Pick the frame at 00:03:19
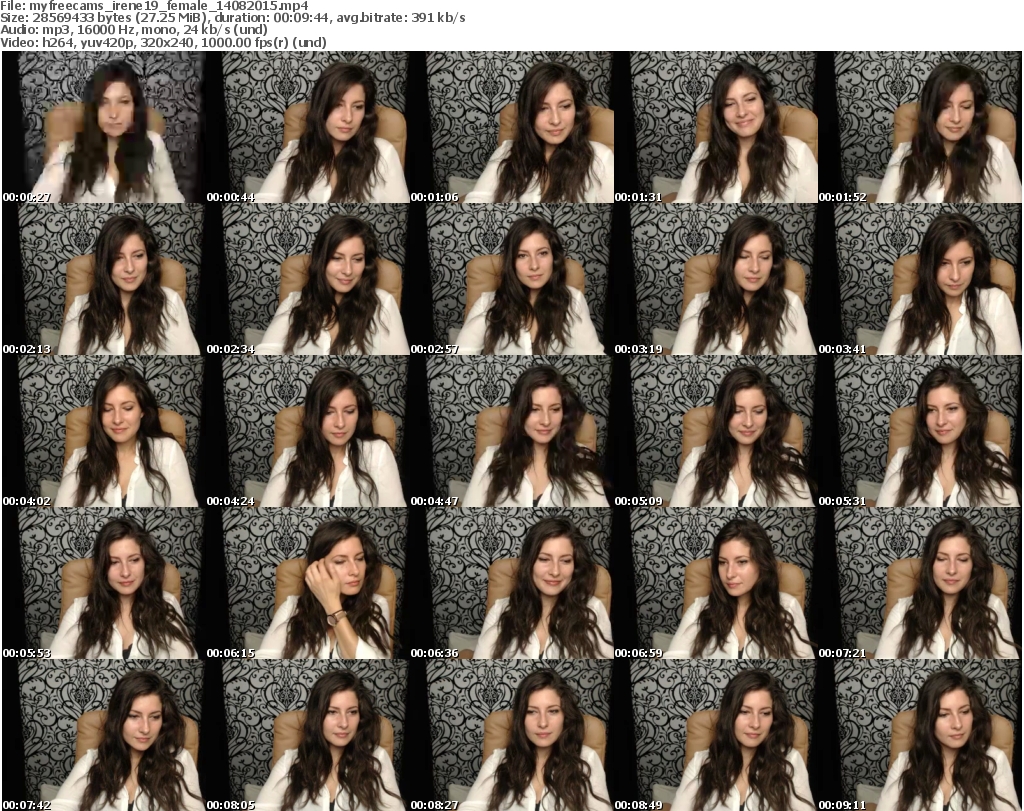Screen dimensions: 1024x811 click(716, 279)
